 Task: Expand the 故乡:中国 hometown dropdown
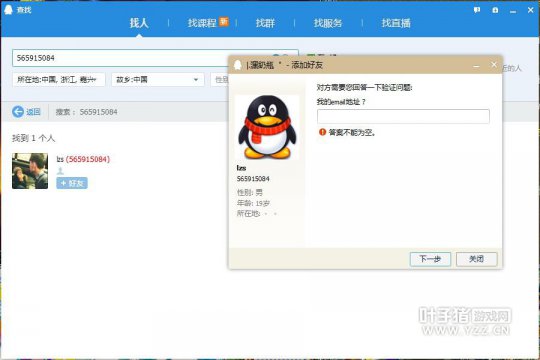click(x=158, y=80)
